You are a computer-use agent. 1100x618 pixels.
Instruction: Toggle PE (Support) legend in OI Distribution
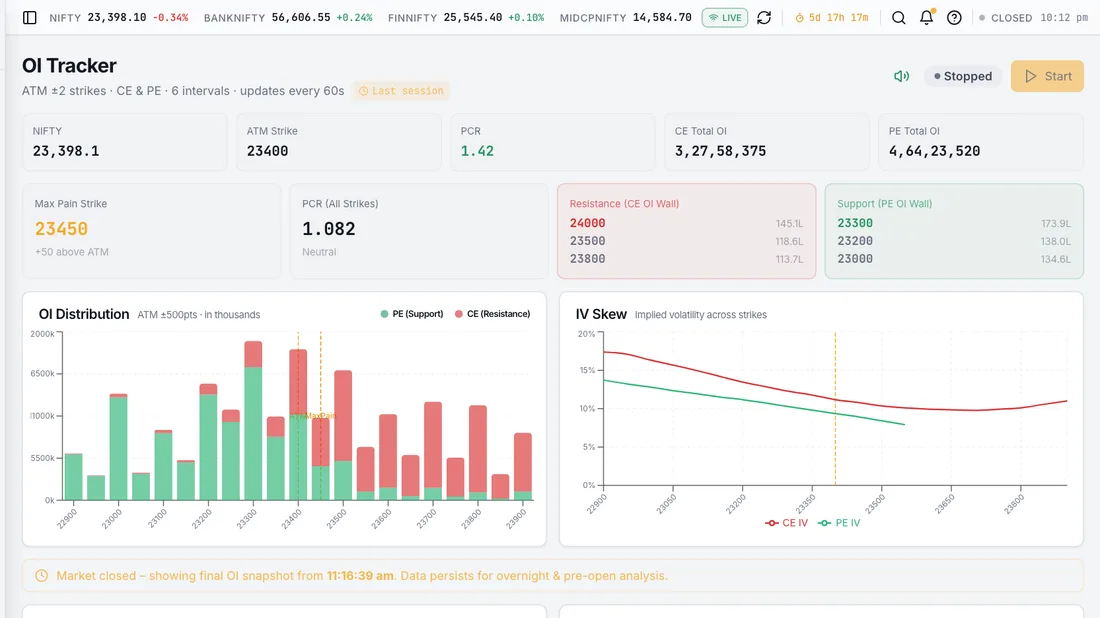point(412,314)
